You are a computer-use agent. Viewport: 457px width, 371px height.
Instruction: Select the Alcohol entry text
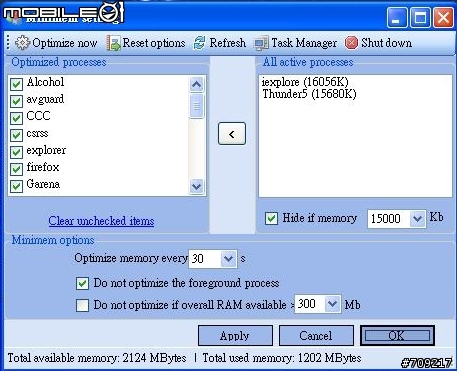tap(45, 82)
